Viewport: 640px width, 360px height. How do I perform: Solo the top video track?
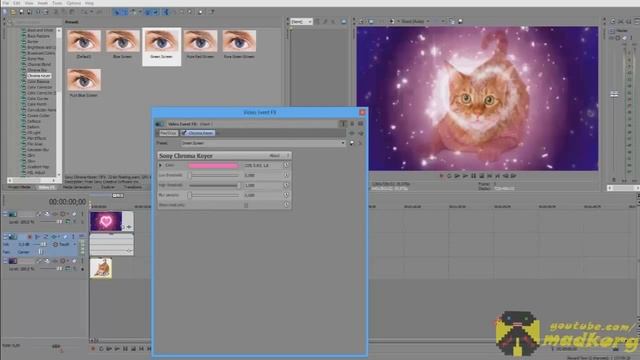click(x=82, y=214)
